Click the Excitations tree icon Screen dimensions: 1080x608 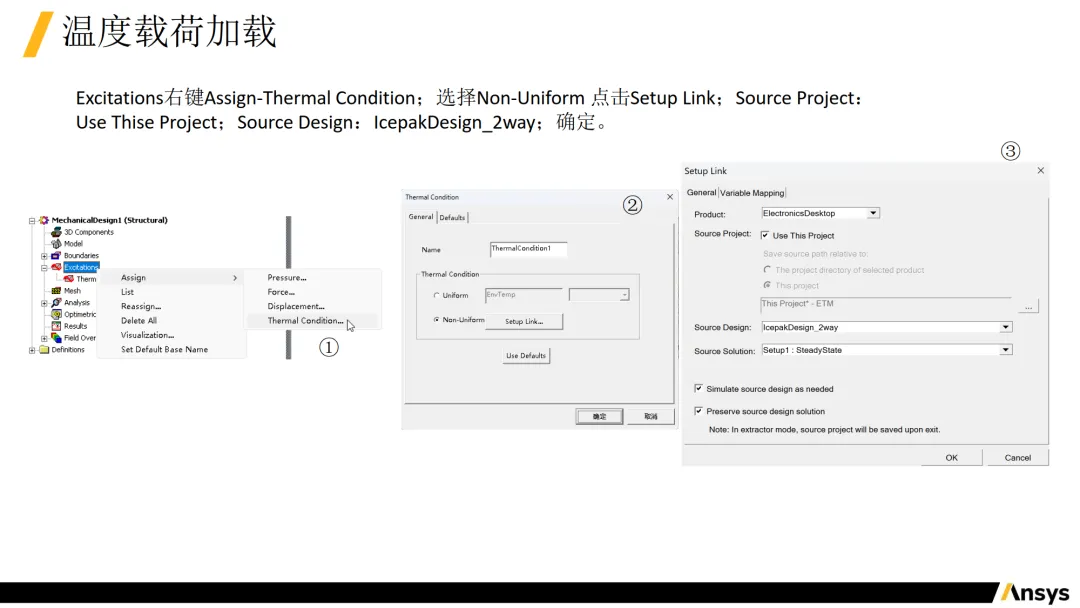point(56,267)
